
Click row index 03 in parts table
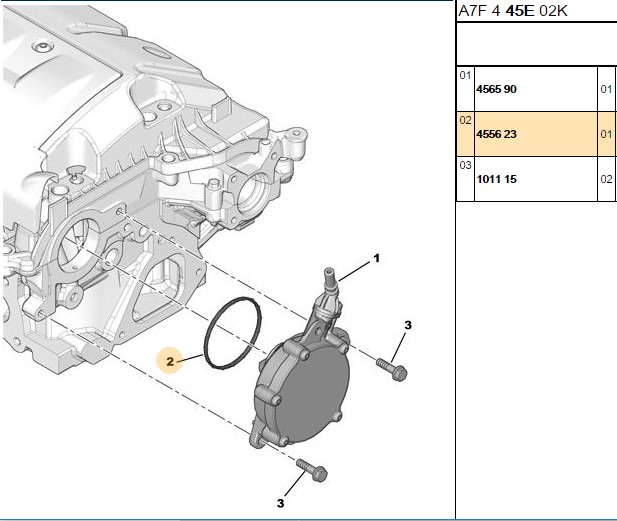[x=465, y=165]
